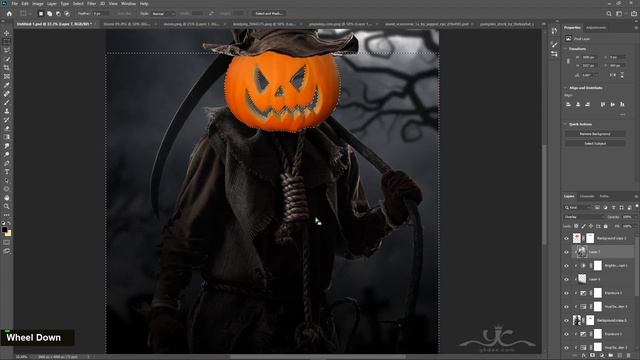Open the Image menu

pos(38,4)
